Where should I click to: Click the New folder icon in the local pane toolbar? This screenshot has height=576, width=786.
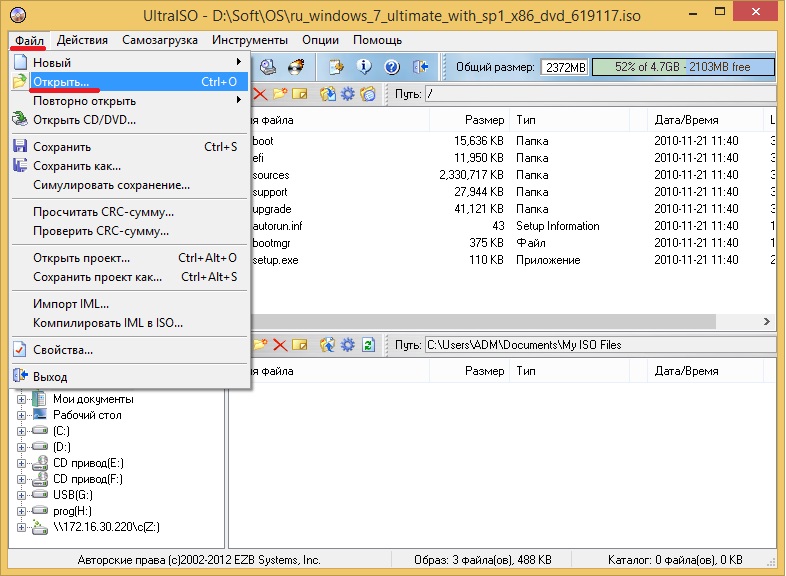coord(260,345)
